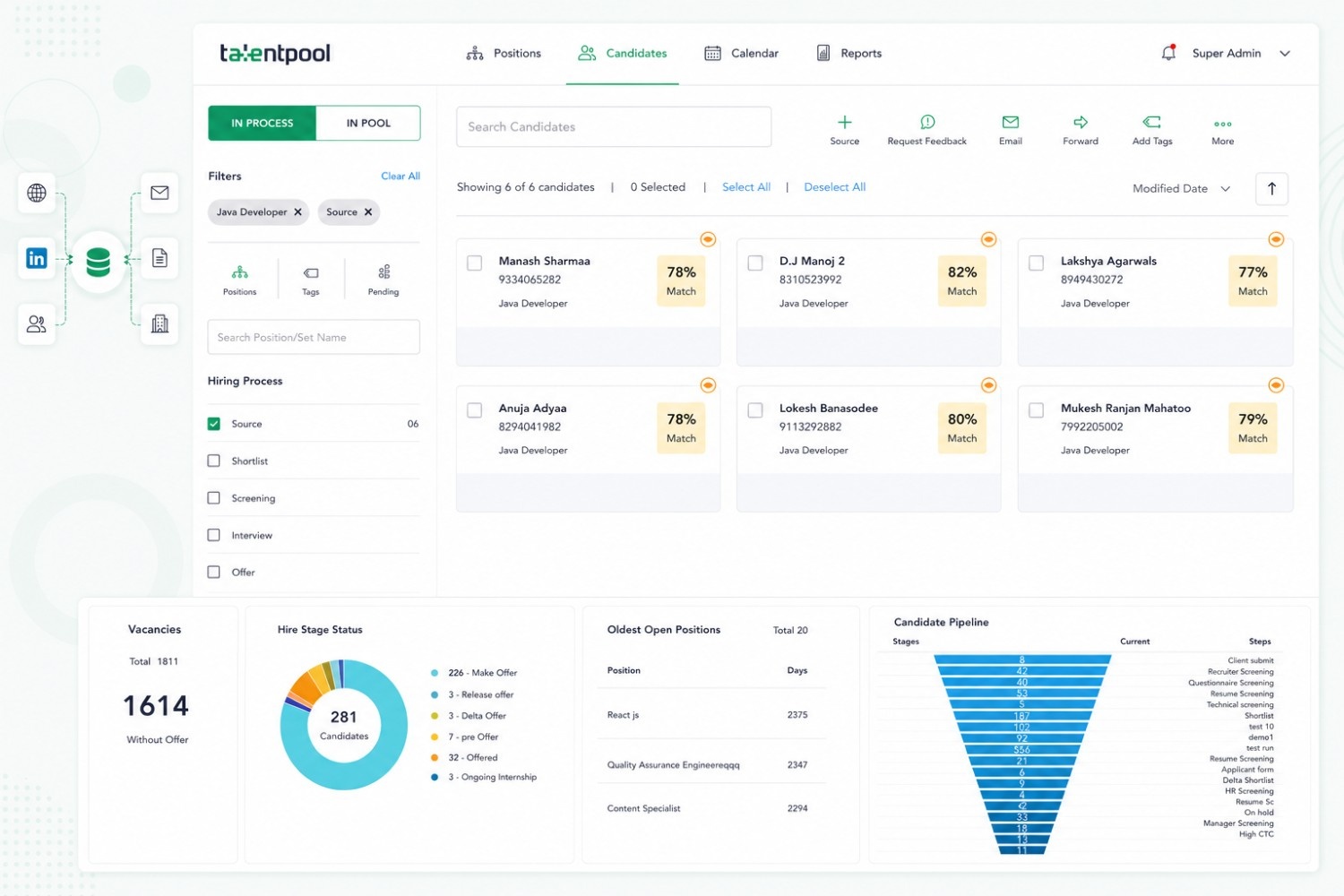Click the people icon in left diagram
This screenshot has width=1344, height=896.
click(x=37, y=324)
